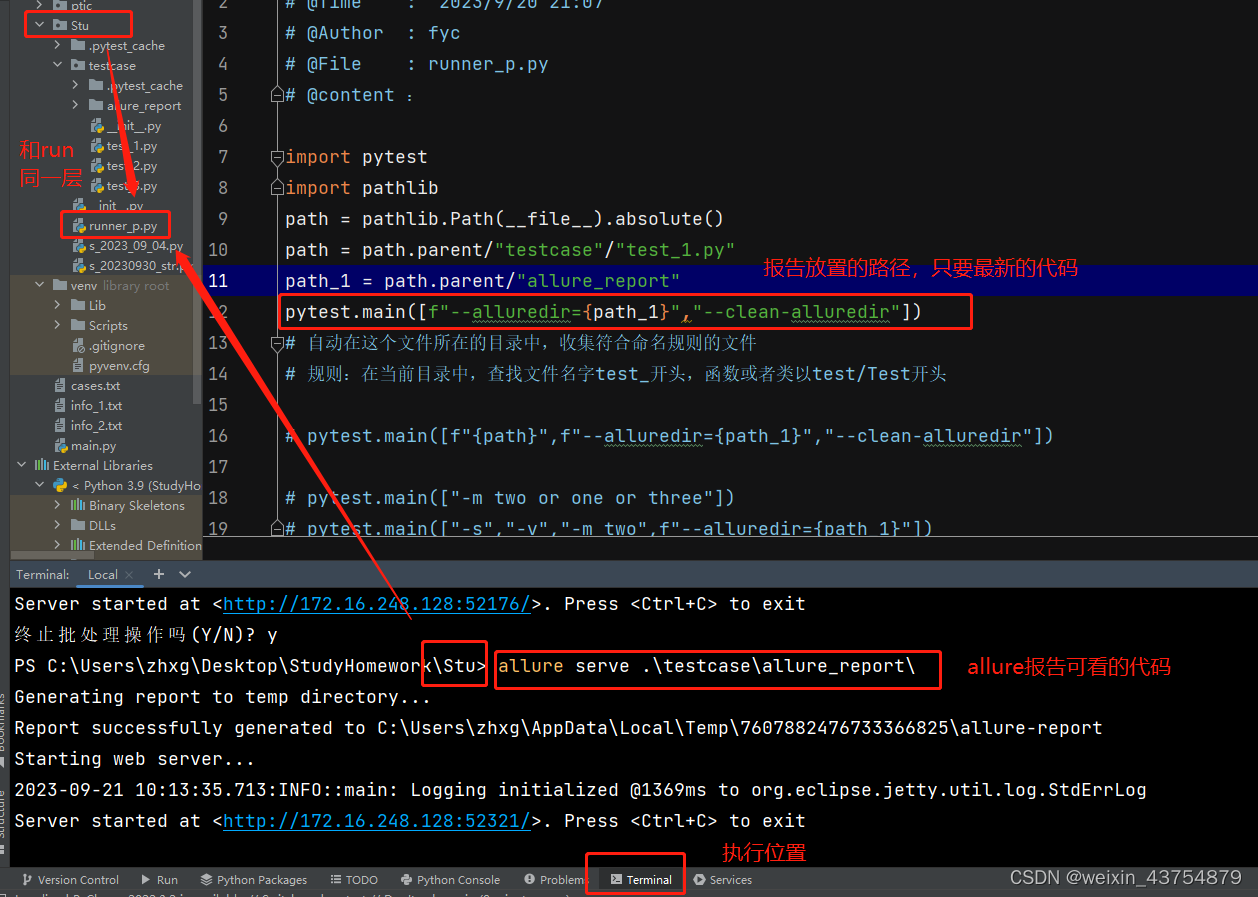Click the info_1.txt file icon
The width and height of the screenshot is (1258, 897).
click(61, 405)
